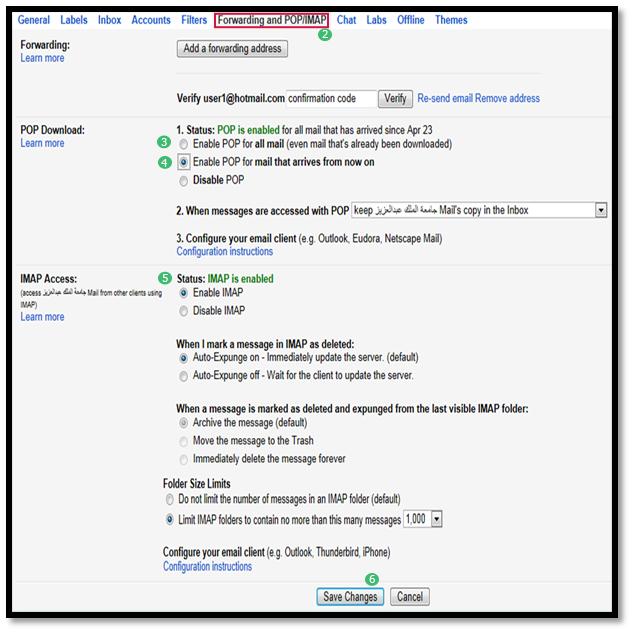Select Disable IMAP radio button
The image size is (632, 632).
click(x=183, y=311)
